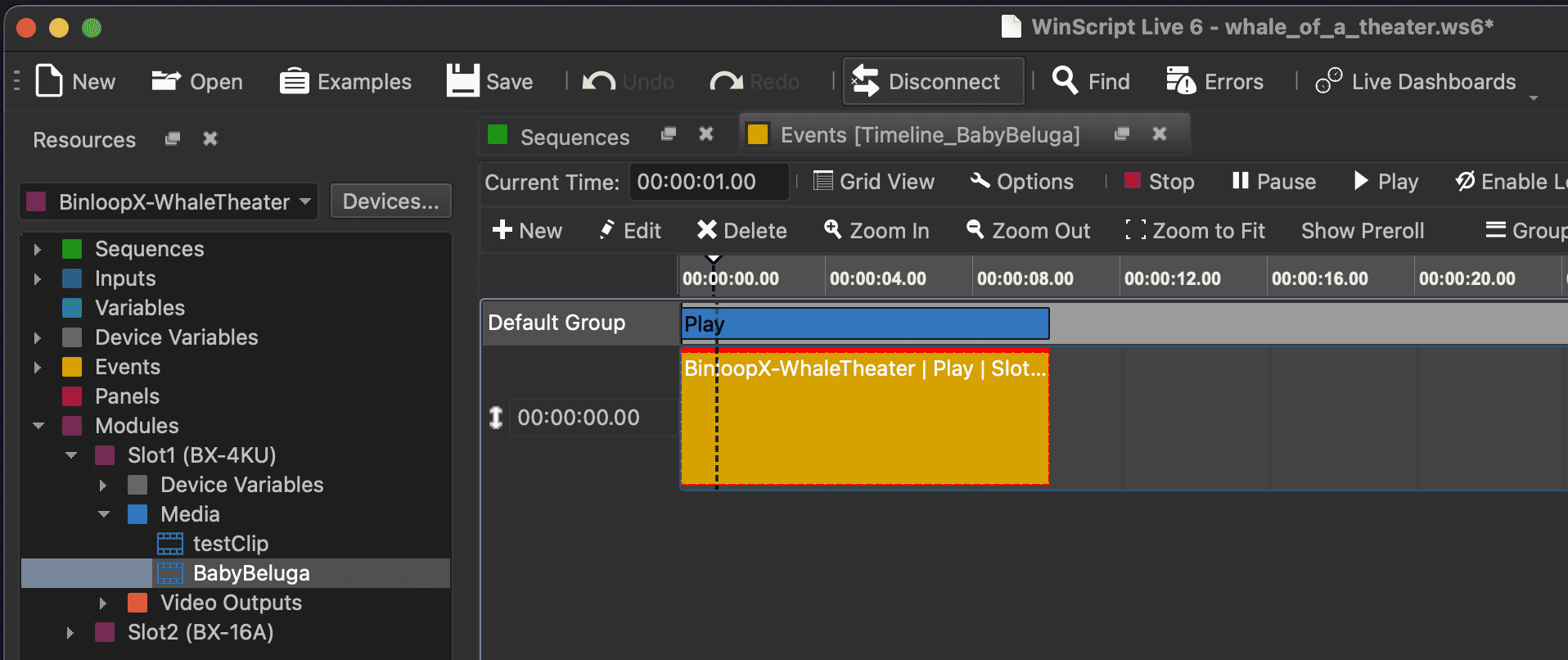Collapse the Slot1 (BX-4KU) node
This screenshot has height=660, width=1568.
pyautogui.click(x=71, y=455)
